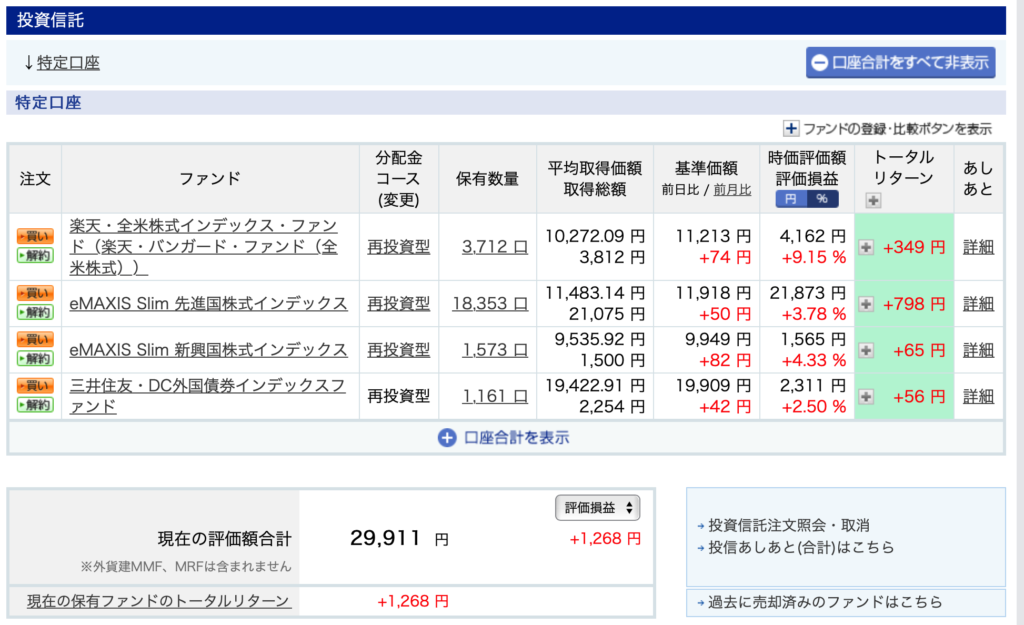The image size is (1024, 625).
Task: Open 三井住友・DC外国債券インデックスファンド fund link
Action: (207, 396)
